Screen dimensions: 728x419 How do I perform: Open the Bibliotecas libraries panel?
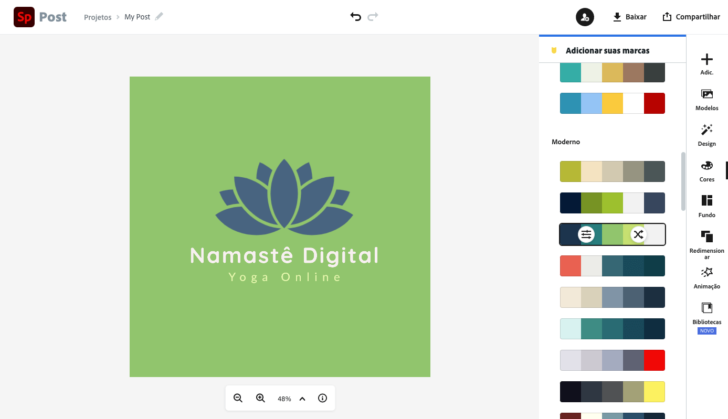click(707, 313)
